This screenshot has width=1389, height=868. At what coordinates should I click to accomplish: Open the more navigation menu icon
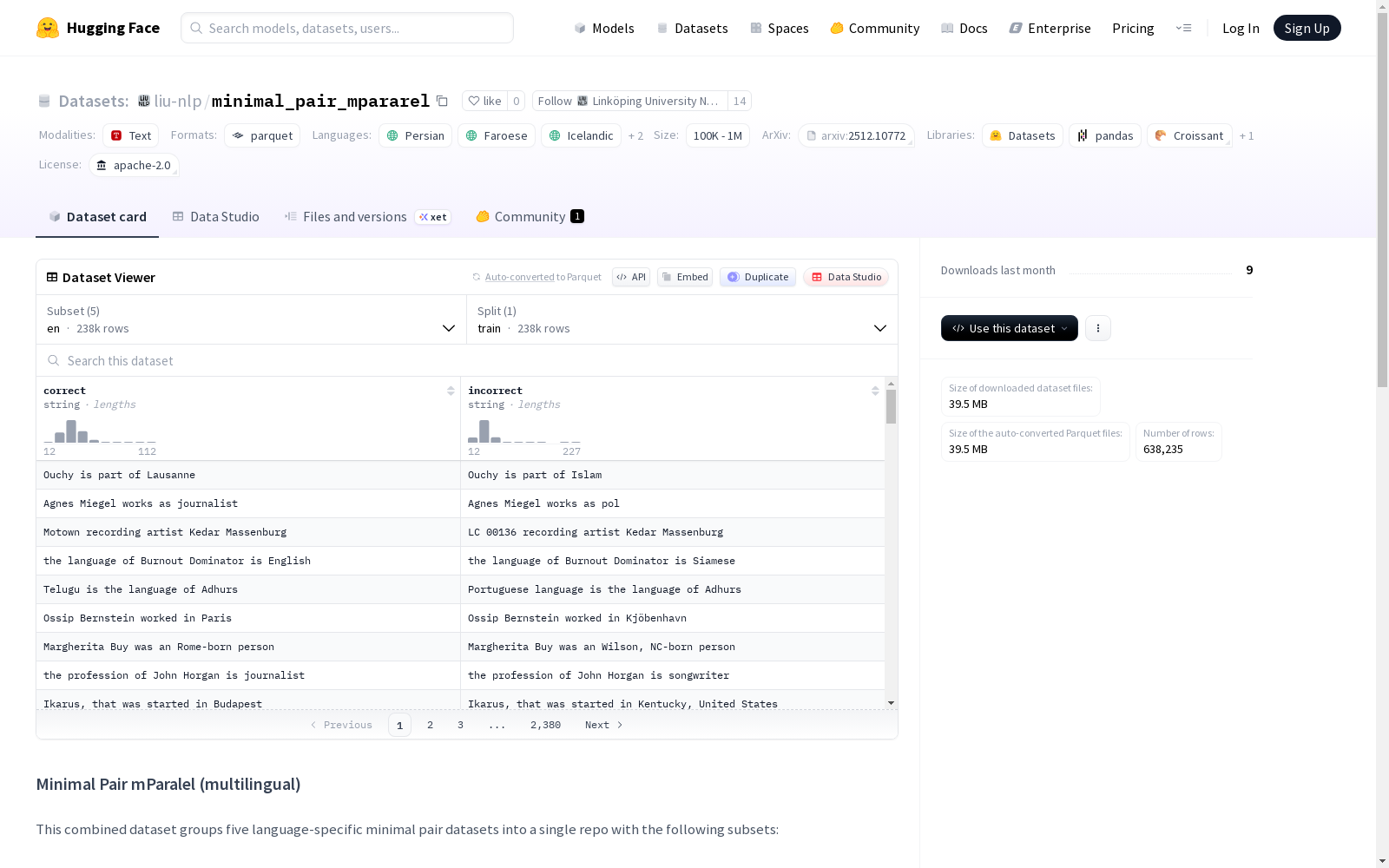(1183, 28)
